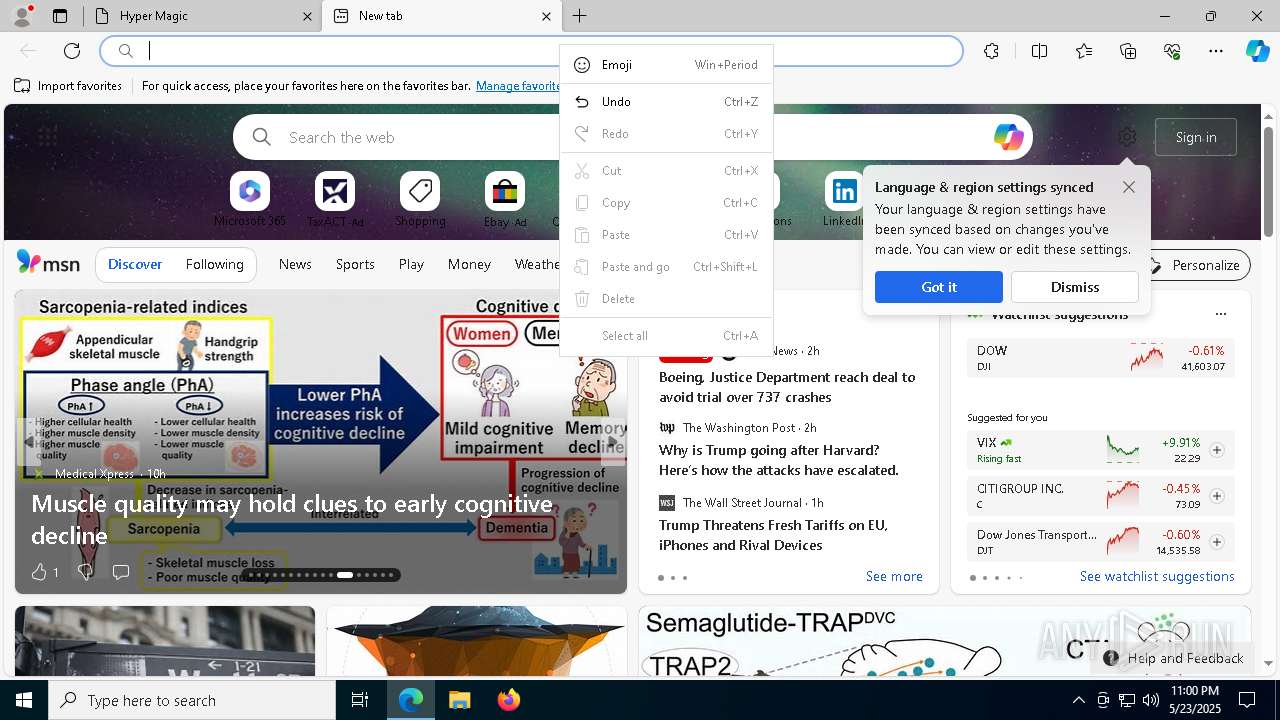Add VIX to the watchlist
Screen dimensions: 1280x720
pyautogui.click(x=1217, y=450)
